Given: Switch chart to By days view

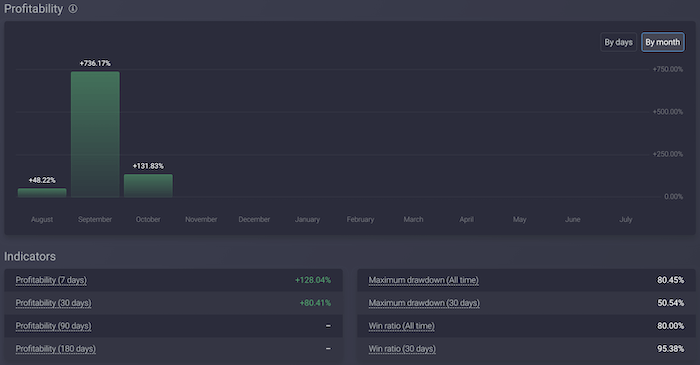Looking at the screenshot, I should click(618, 42).
